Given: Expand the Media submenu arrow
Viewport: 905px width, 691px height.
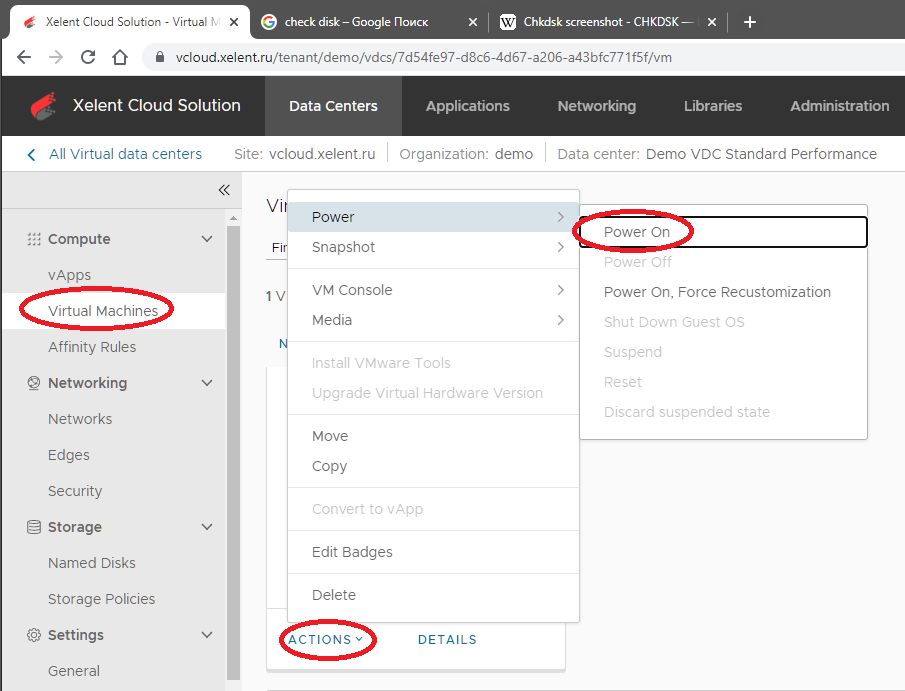Looking at the screenshot, I should click(560, 320).
